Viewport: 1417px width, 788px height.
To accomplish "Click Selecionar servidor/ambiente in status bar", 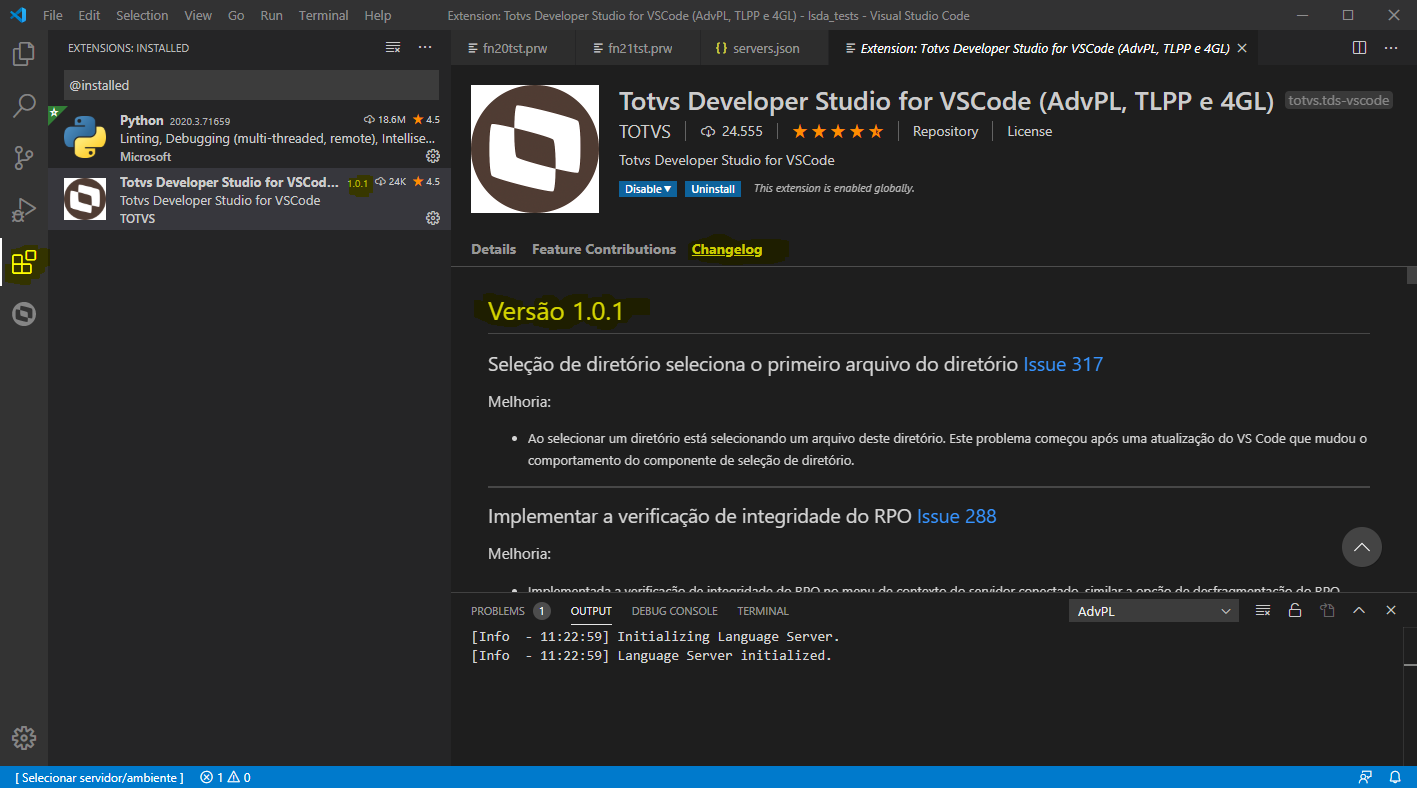I will point(99,777).
